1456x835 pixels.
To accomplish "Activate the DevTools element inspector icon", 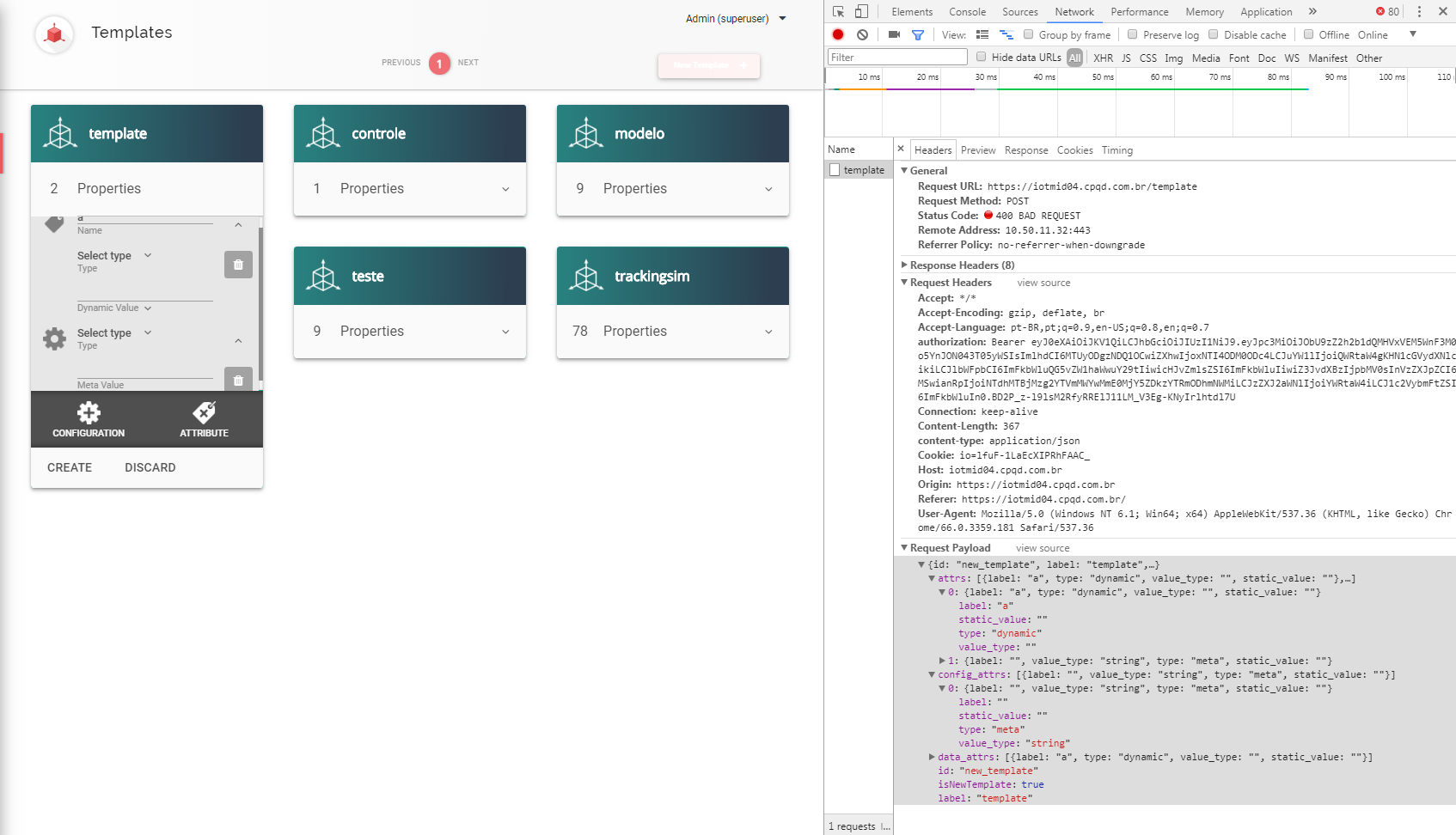I will click(838, 11).
